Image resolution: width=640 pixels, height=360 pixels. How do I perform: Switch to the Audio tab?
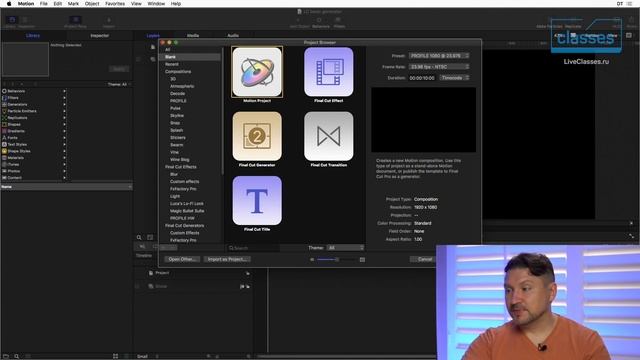tap(233, 36)
